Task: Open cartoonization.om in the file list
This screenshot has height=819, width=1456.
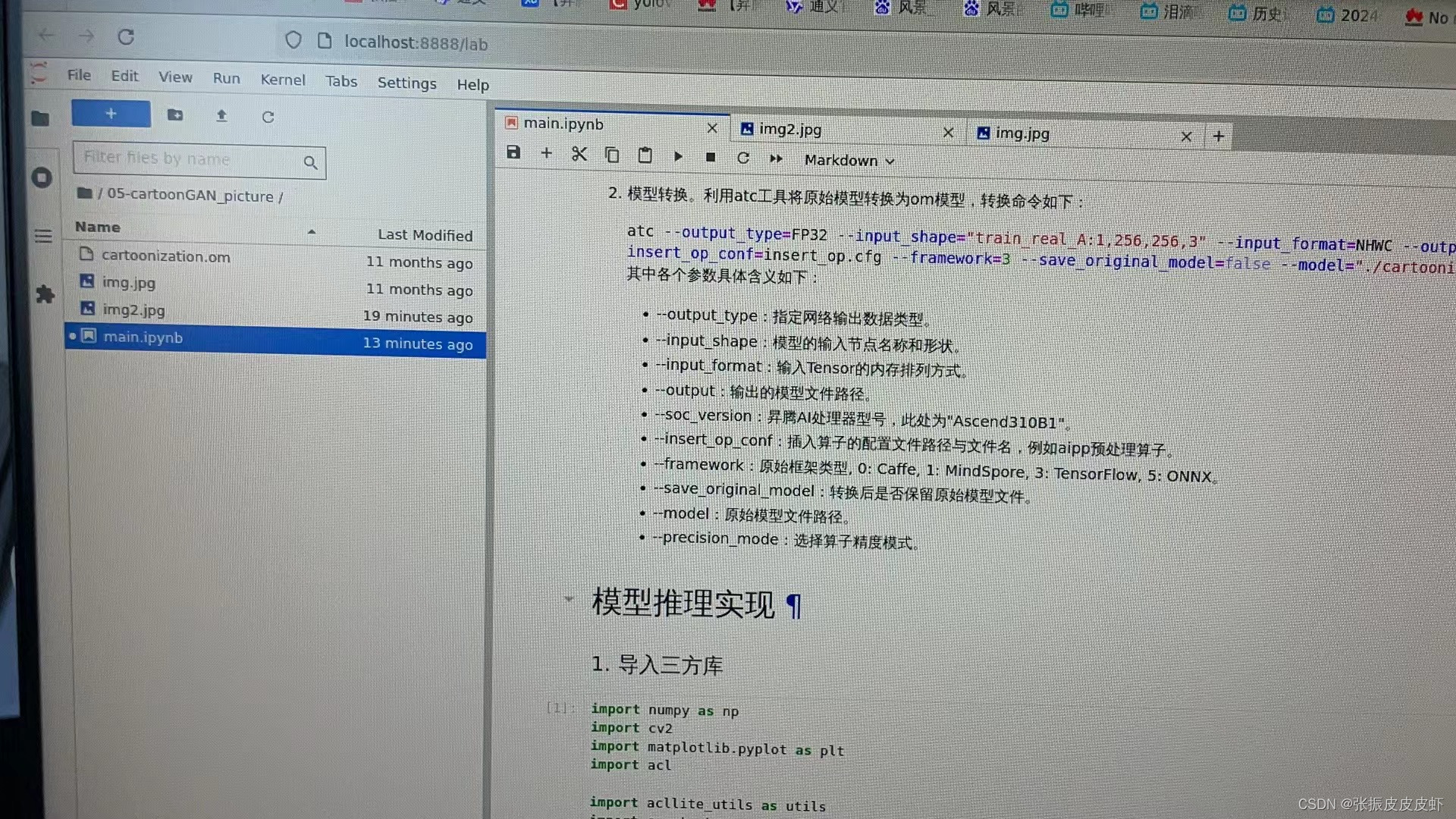Action: pos(165,256)
